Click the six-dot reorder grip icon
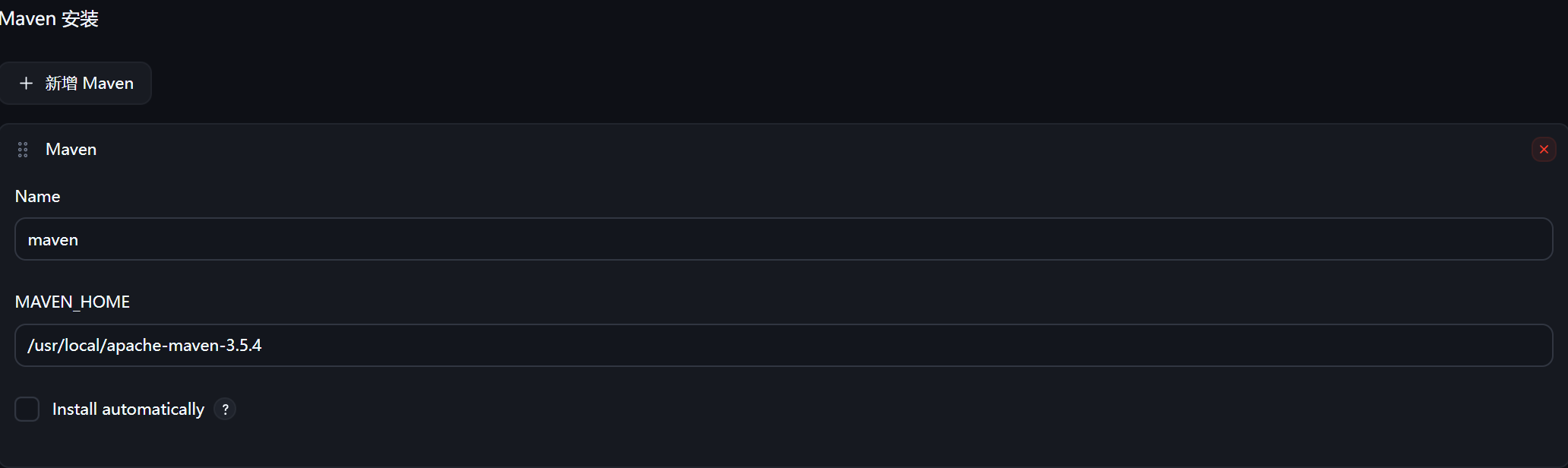Viewport: 1568px width, 468px height. point(23,150)
